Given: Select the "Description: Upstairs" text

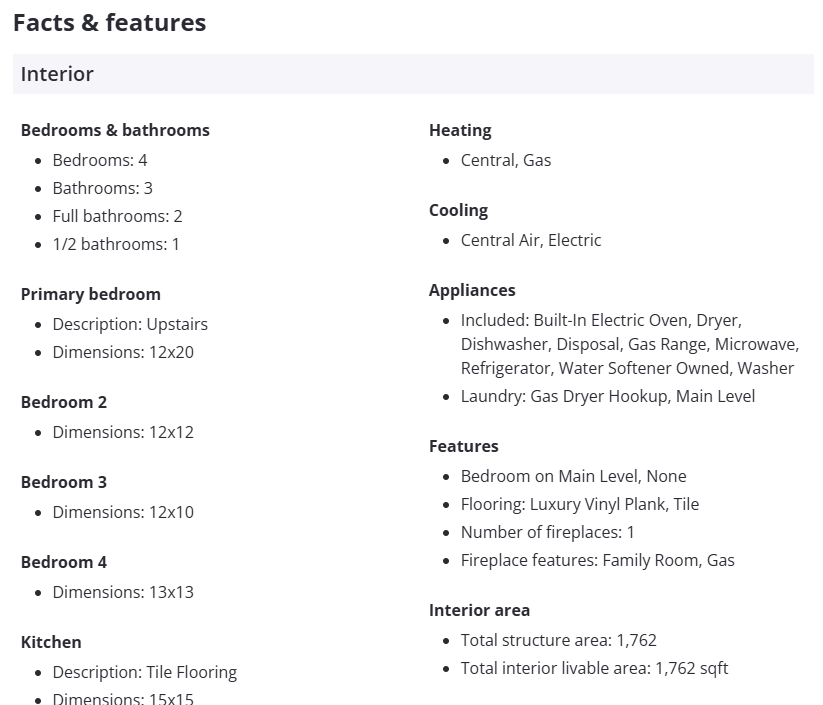Looking at the screenshot, I should click(130, 324).
